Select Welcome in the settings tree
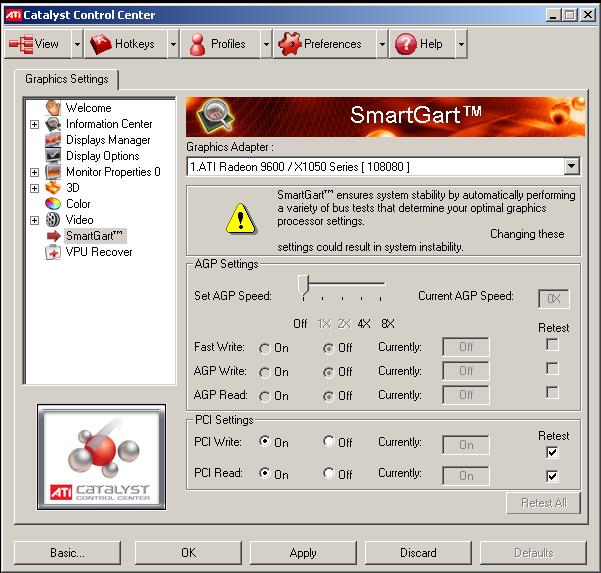 pos(89,108)
